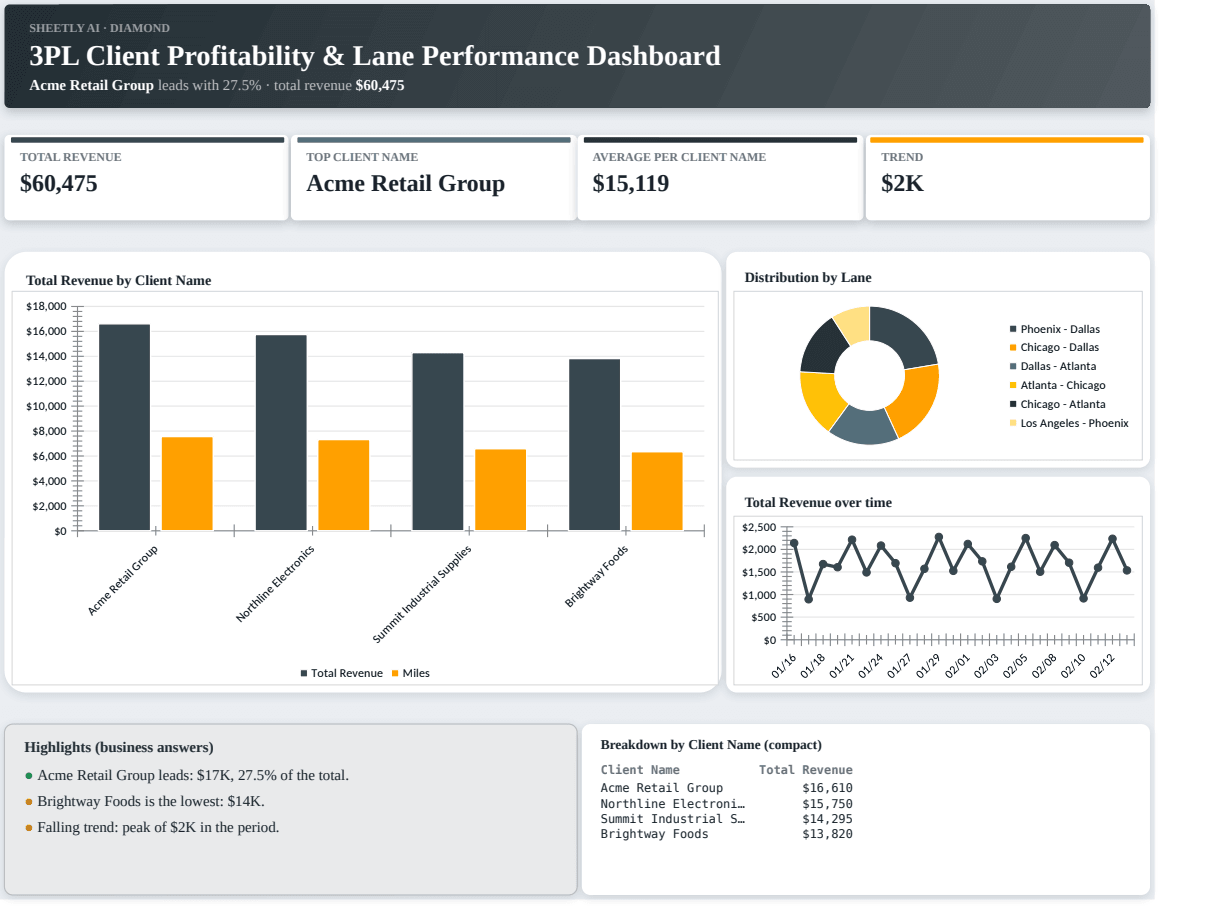The image size is (1227, 922).
Task: Click the 'Brightway Foods is the lowest' highlight
Action: (x=145, y=801)
